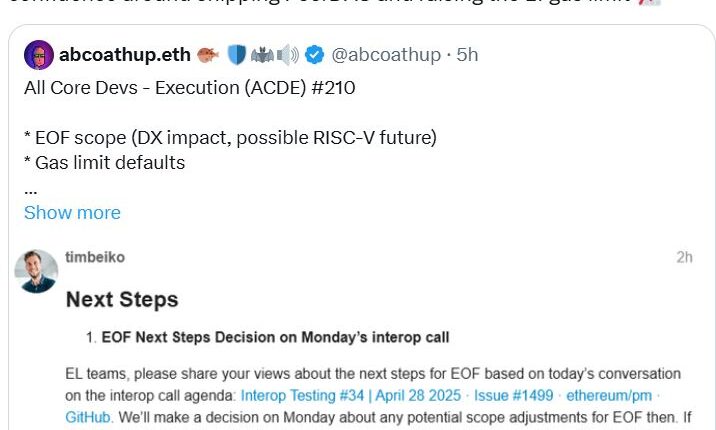Open the 2h post timestamp

pyautogui.click(x=684, y=257)
